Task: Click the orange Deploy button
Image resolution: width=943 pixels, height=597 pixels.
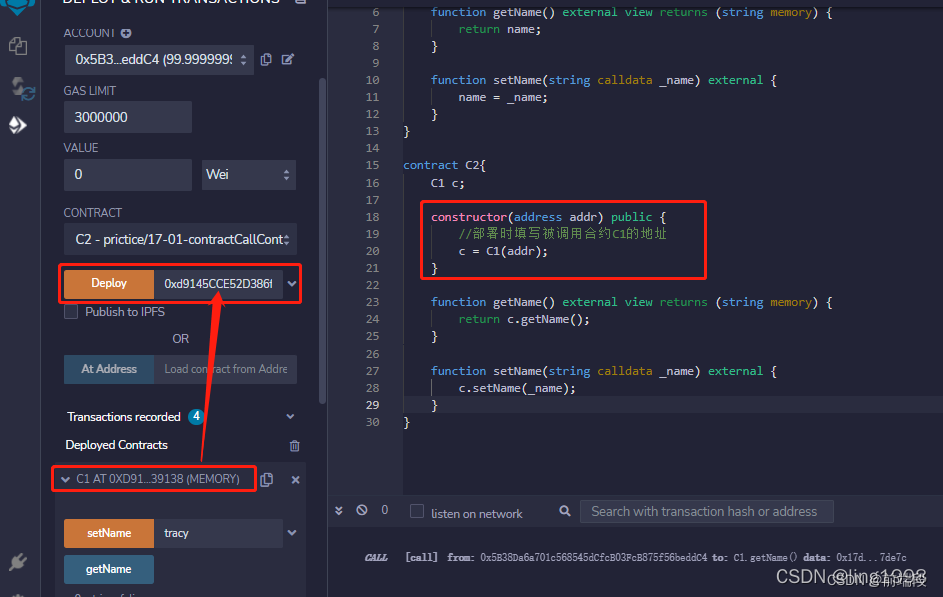Action: [x=109, y=283]
